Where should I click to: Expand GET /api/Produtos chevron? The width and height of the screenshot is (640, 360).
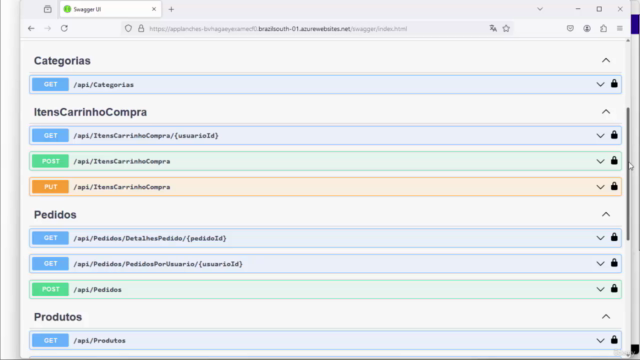[x=600, y=340]
